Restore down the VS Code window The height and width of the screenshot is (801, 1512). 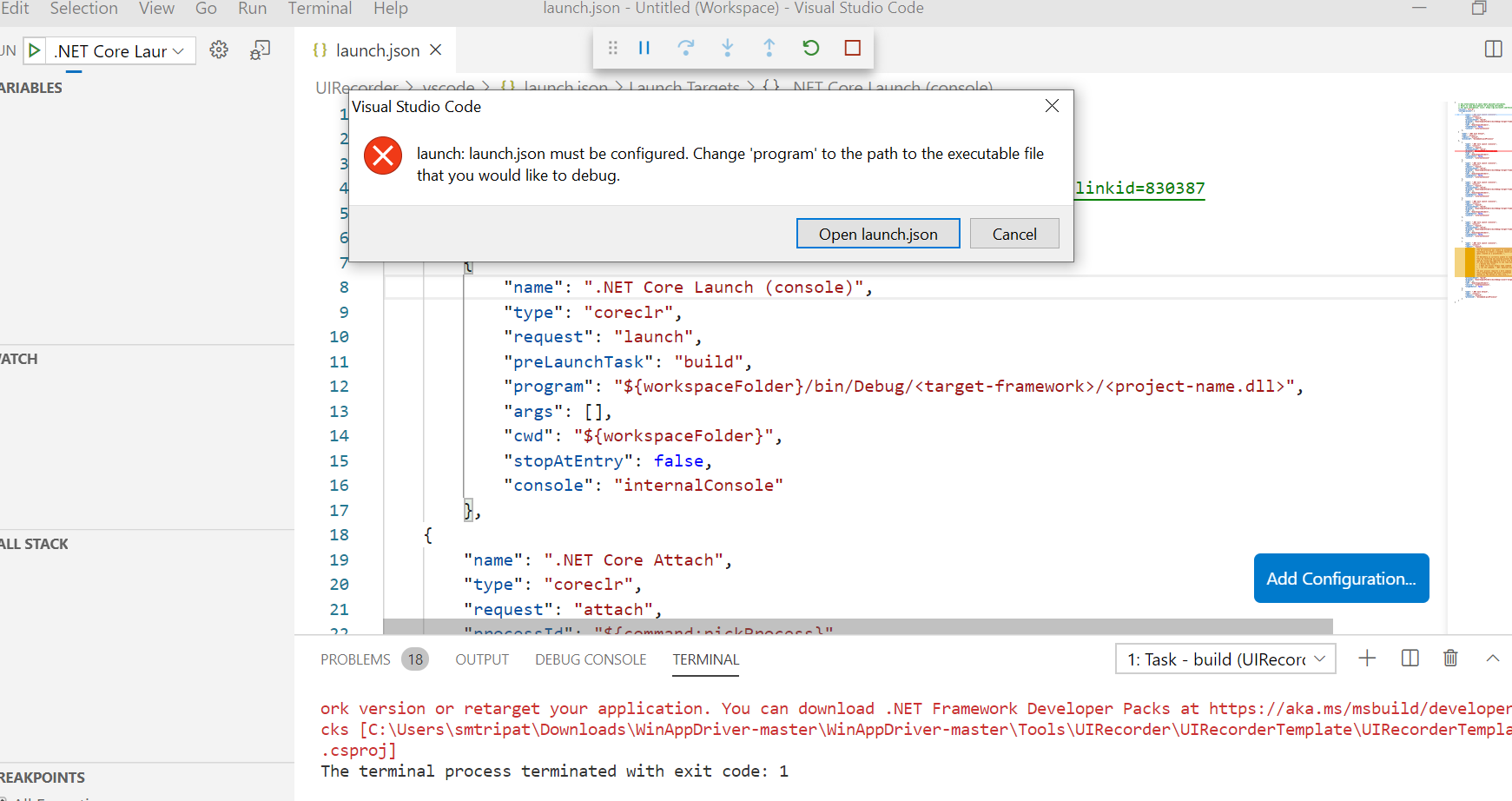coord(1479,9)
